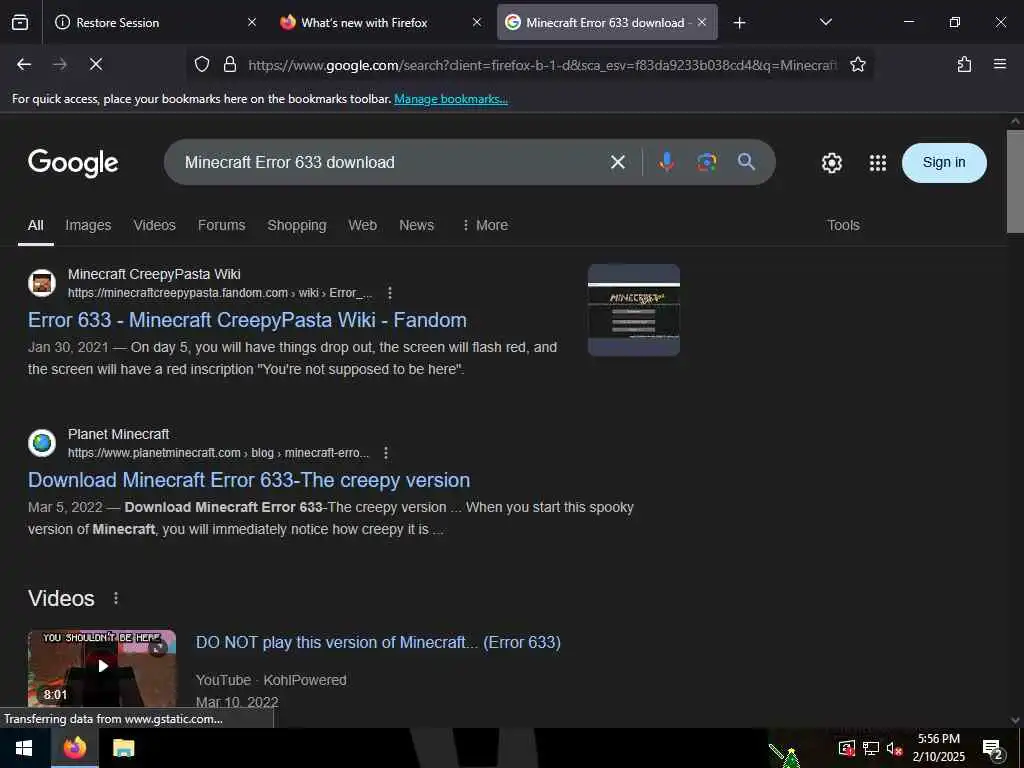Open the Manage bookmarks link
The height and width of the screenshot is (768, 1024).
tap(451, 99)
